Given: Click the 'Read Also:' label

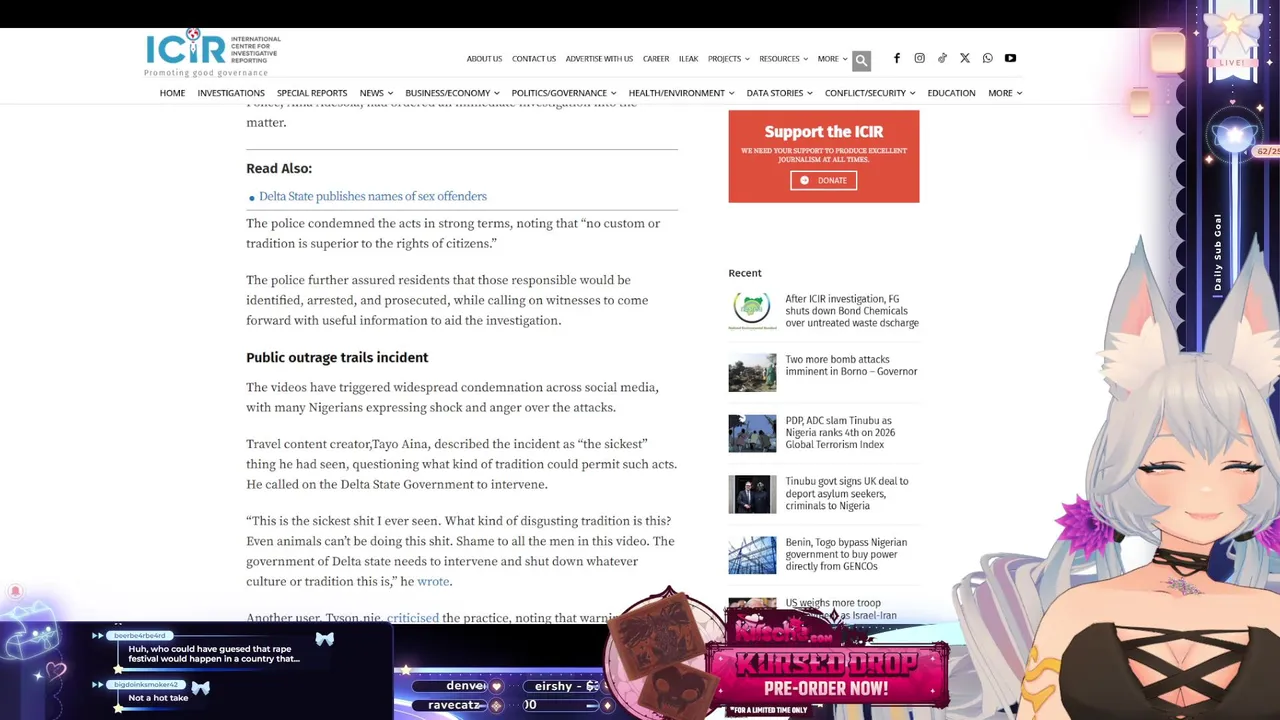Looking at the screenshot, I should tap(279, 168).
